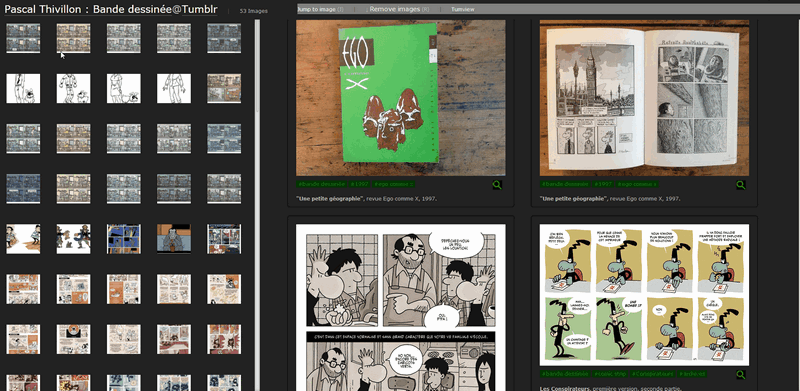Open the Tumview link in the top bar
The width and height of the screenshot is (800, 391).
point(462,9)
